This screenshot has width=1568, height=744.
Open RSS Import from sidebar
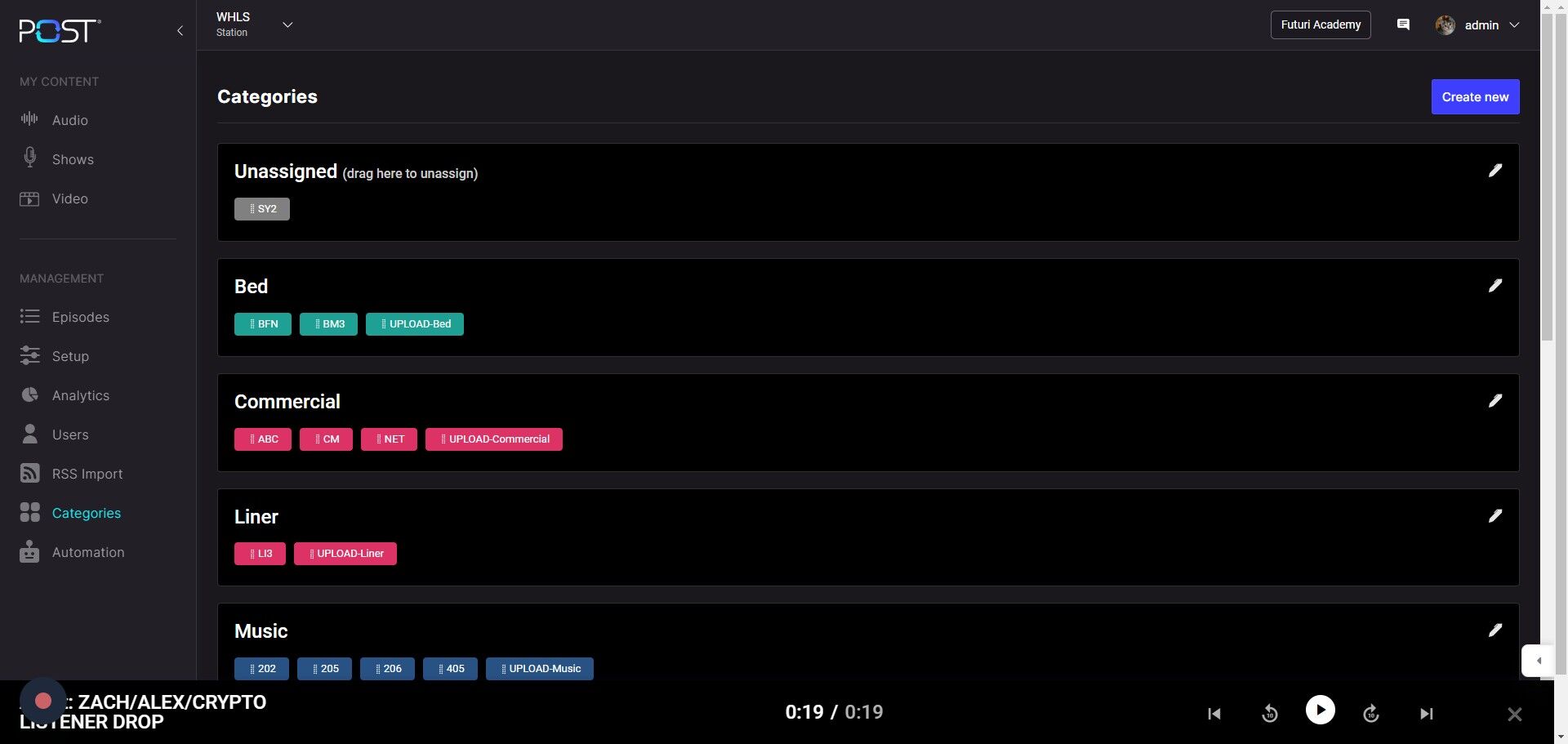[x=87, y=474]
